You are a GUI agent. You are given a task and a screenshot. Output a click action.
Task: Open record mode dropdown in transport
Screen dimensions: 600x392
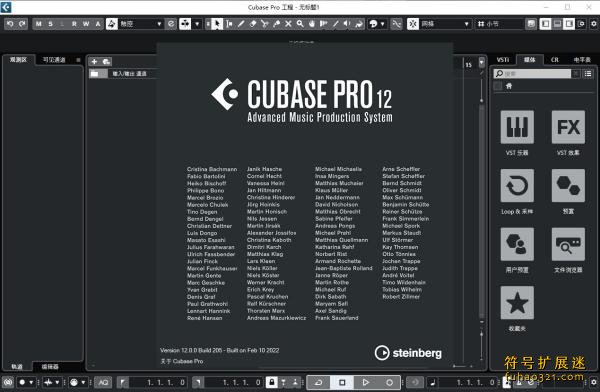click(x=31, y=382)
